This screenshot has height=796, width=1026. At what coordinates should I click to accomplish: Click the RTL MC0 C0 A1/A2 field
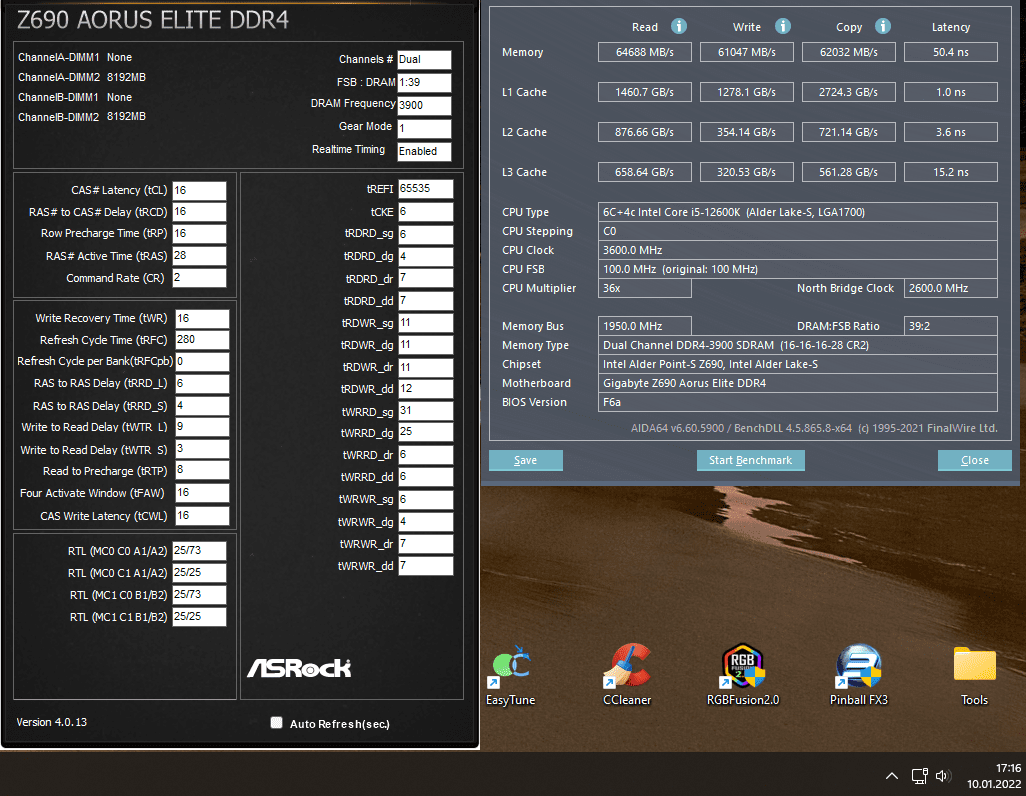tap(200, 551)
